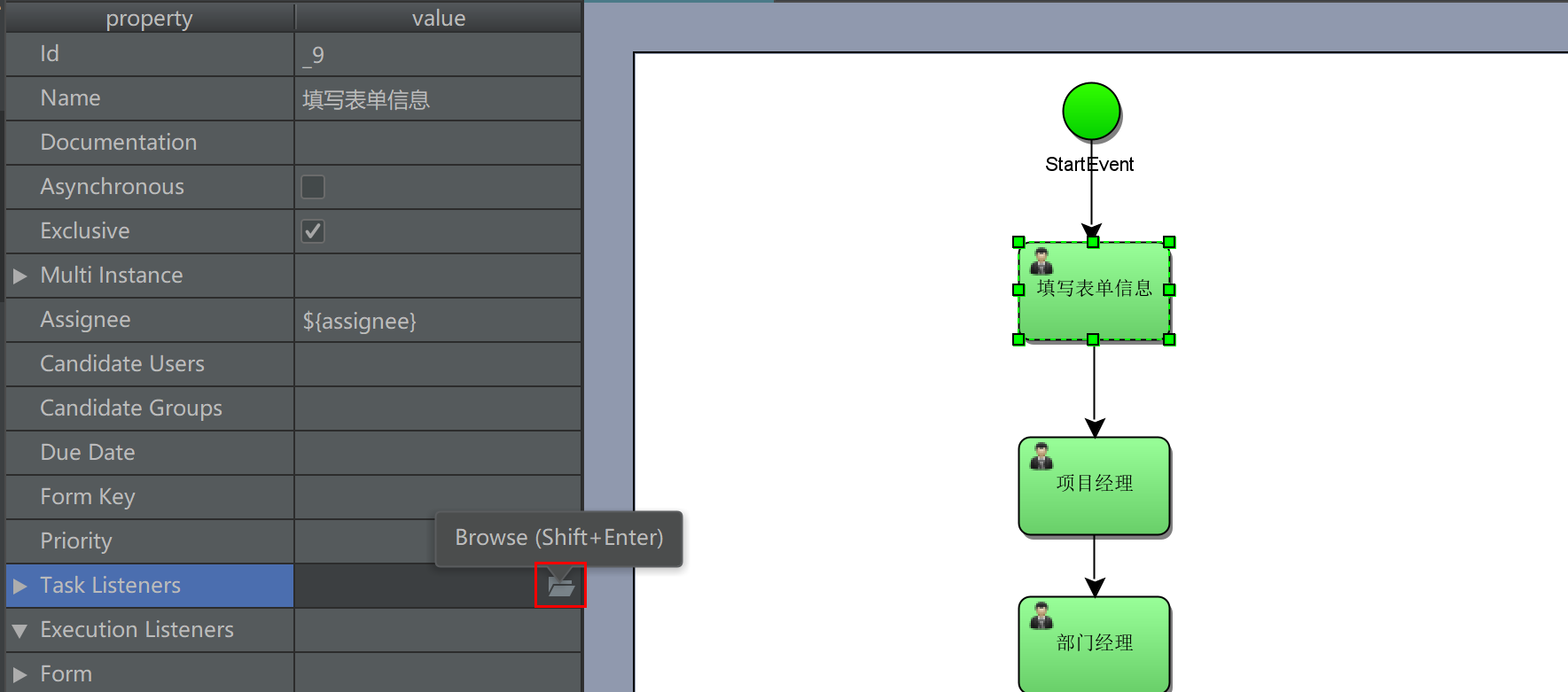Select the Exclusive property label
1568x692 pixels.
85,231
